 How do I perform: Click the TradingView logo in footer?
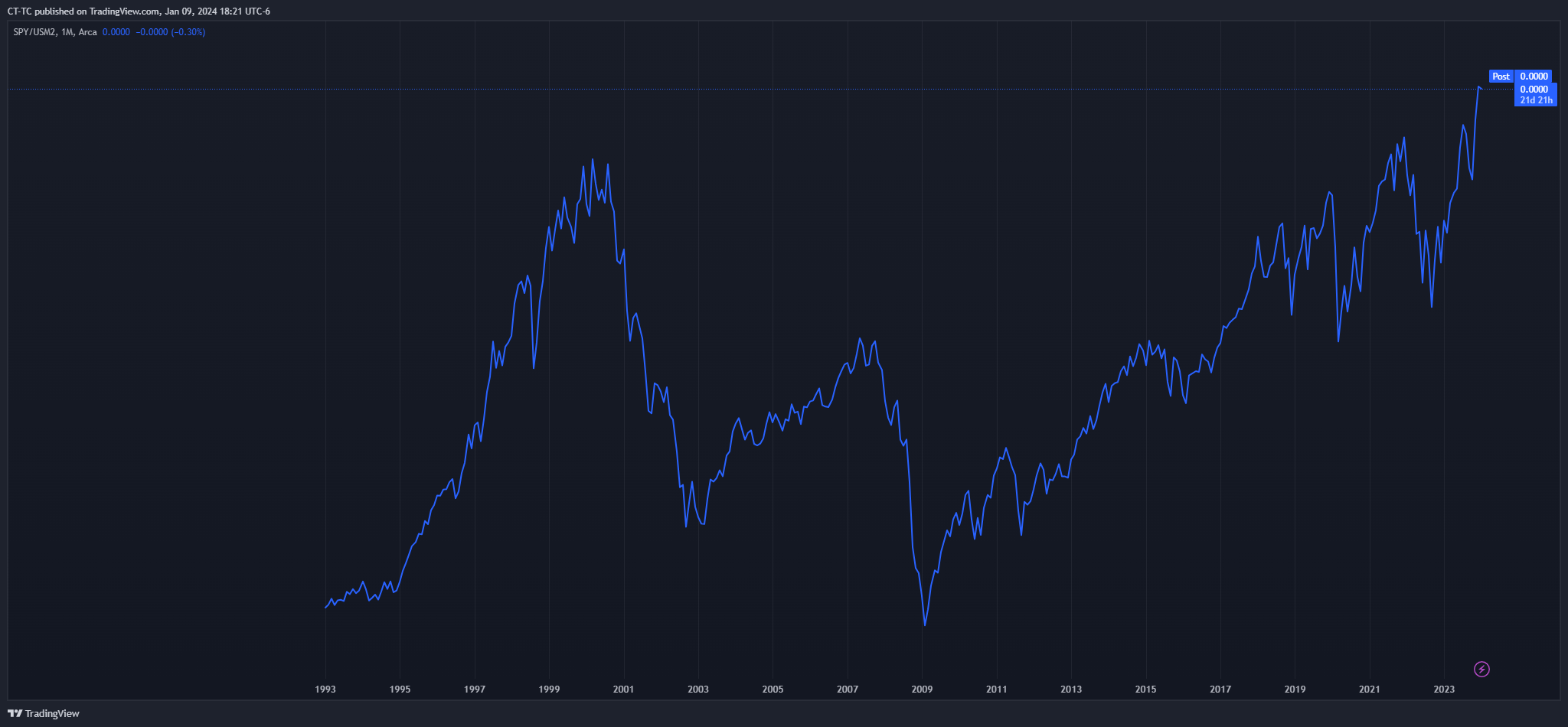coord(44,713)
